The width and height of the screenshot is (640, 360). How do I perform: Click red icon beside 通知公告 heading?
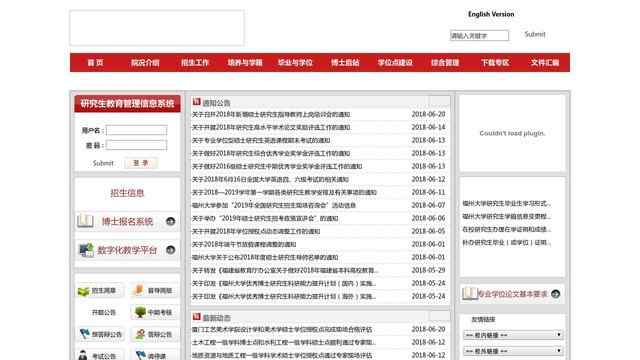point(196,102)
